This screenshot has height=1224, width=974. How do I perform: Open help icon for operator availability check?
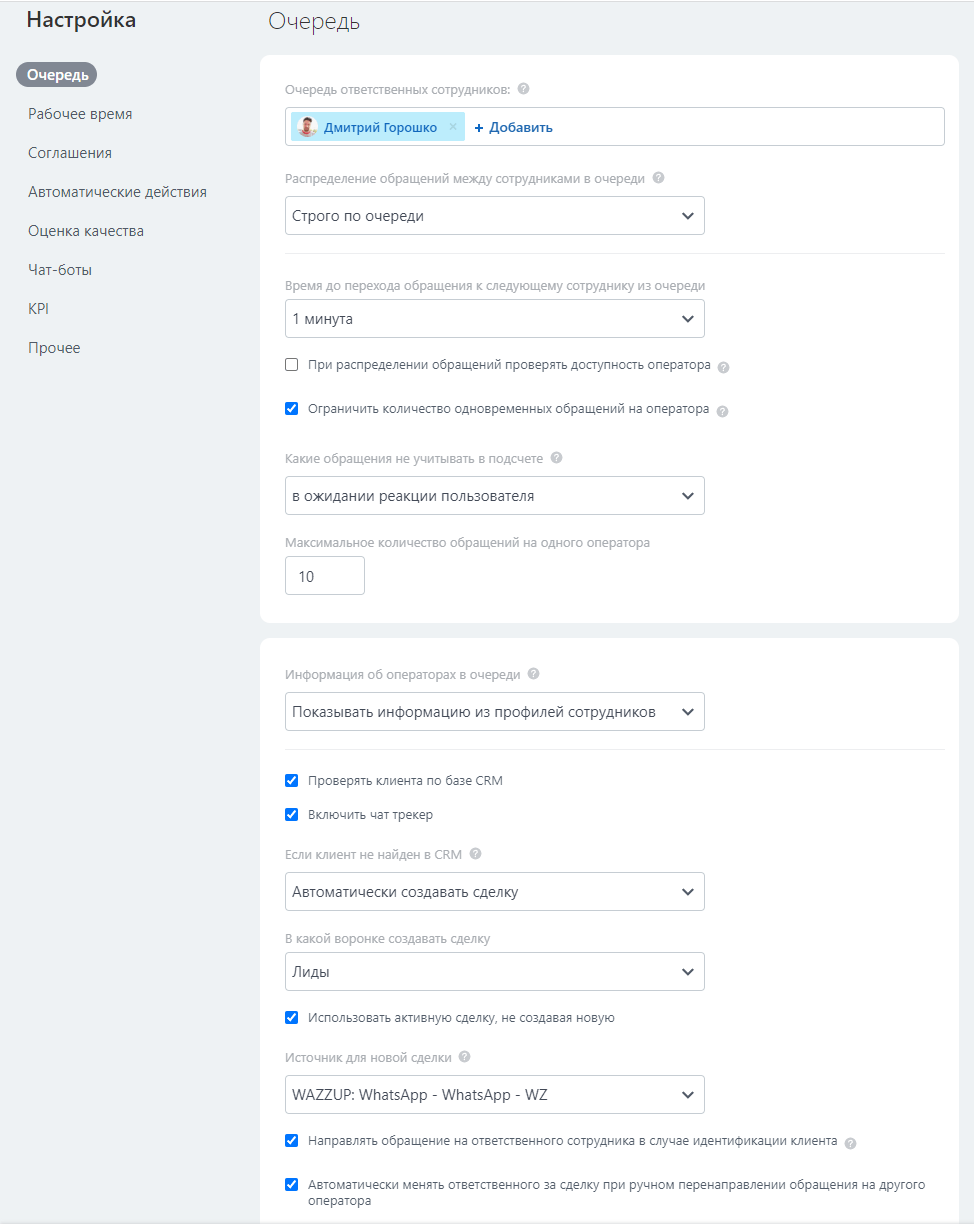724,367
